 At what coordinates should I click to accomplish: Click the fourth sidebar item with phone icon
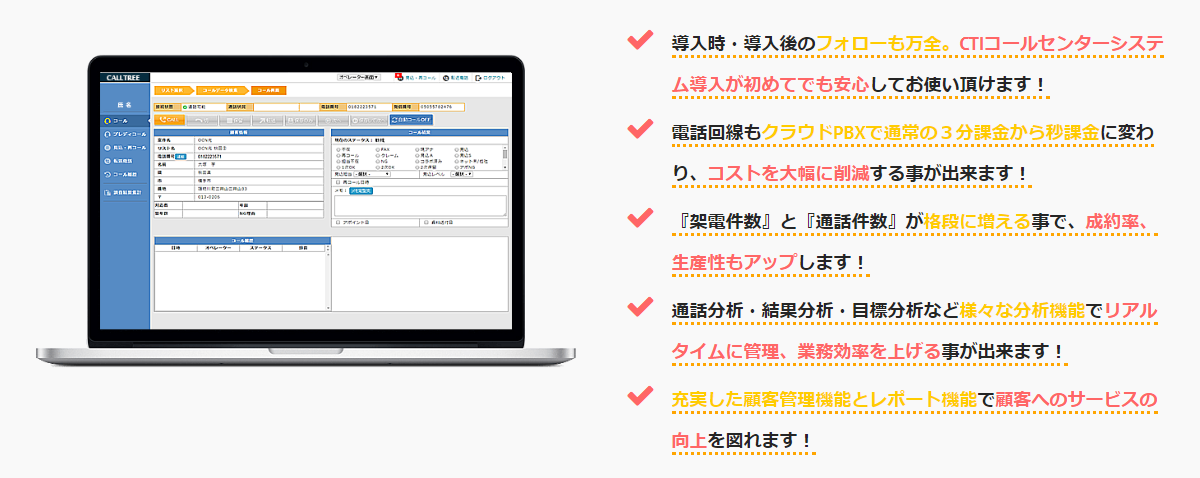coord(124,160)
